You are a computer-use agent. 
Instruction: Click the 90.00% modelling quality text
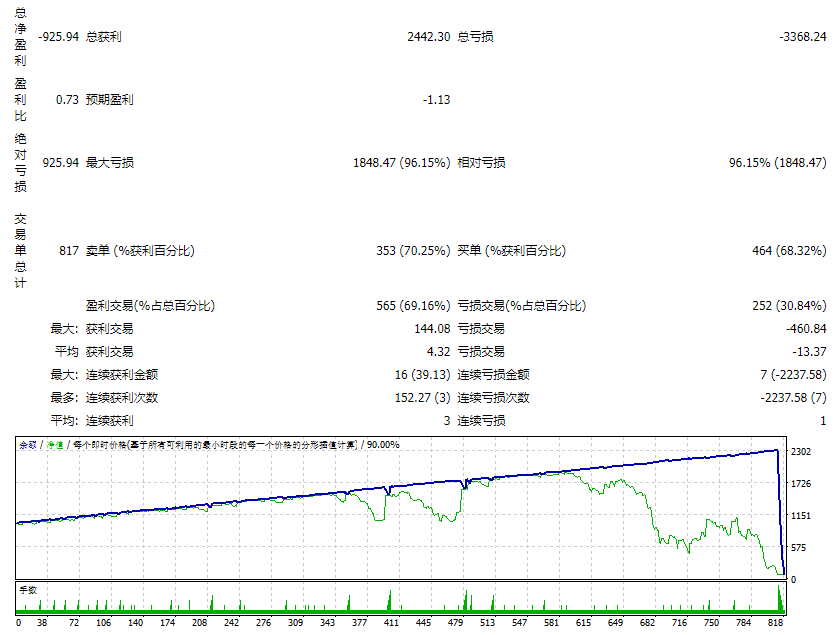[x=383, y=445]
